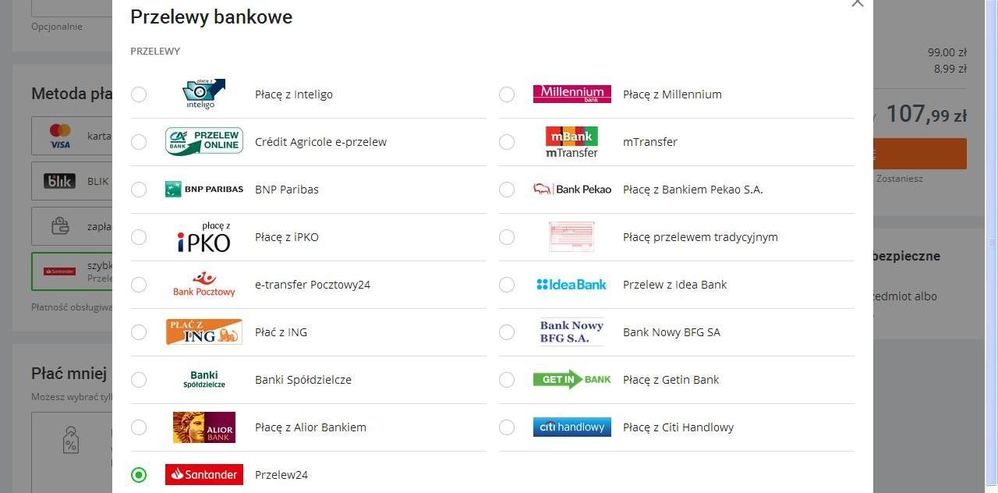Image resolution: width=998 pixels, height=493 pixels.
Task: Click the Idea Bank logo
Action: point(571,284)
